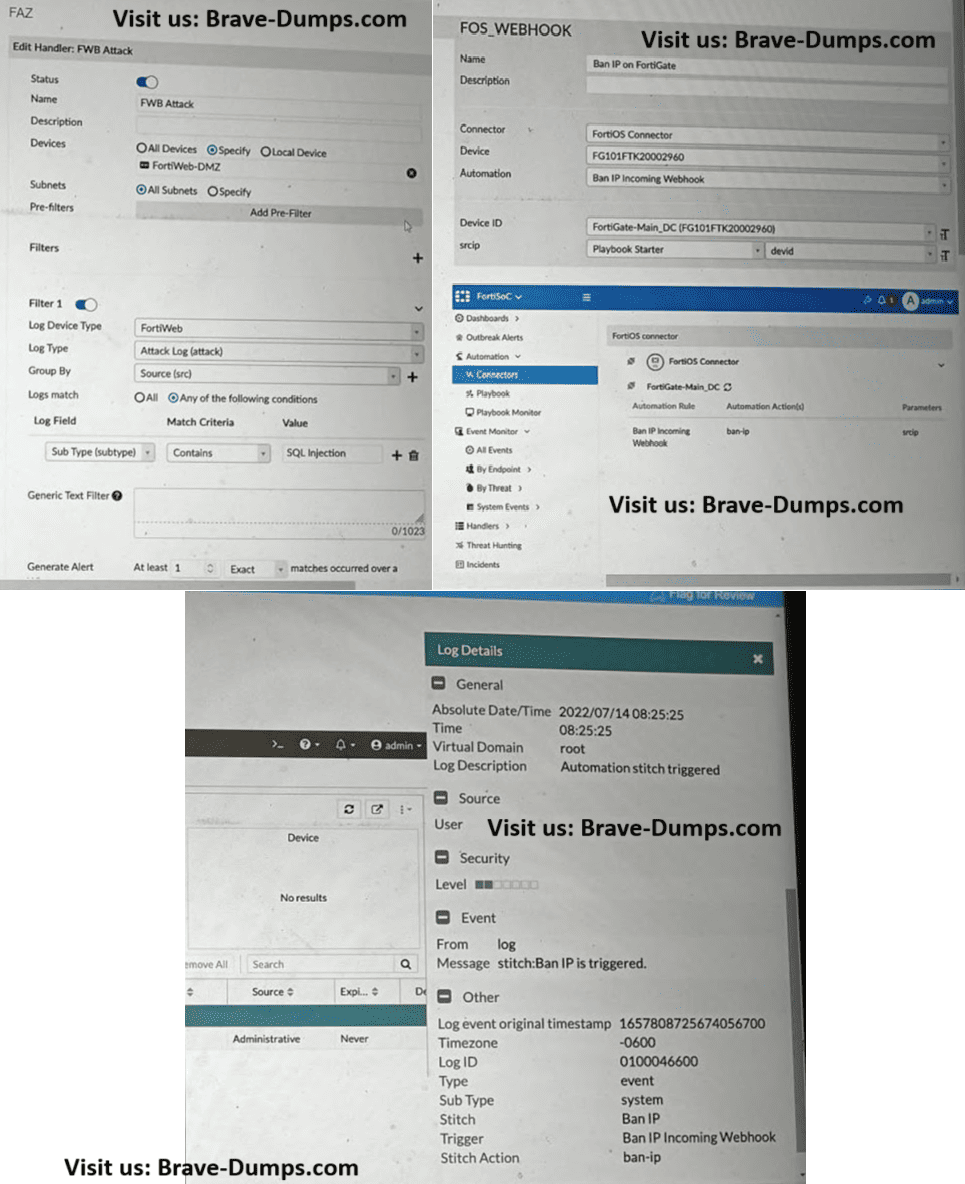This screenshot has width=965, height=1184.
Task: Delete the Sub Type filter condition
Action: [414, 455]
